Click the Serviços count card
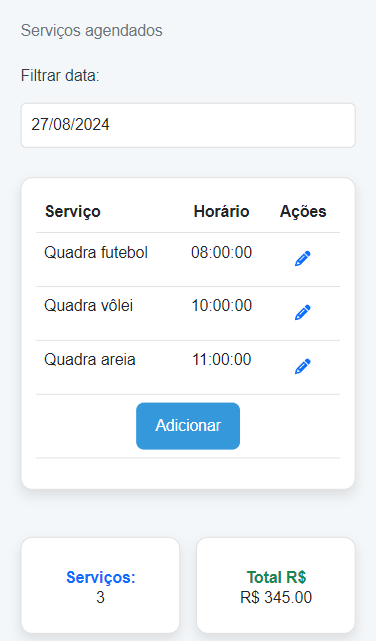 click(x=101, y=585)
